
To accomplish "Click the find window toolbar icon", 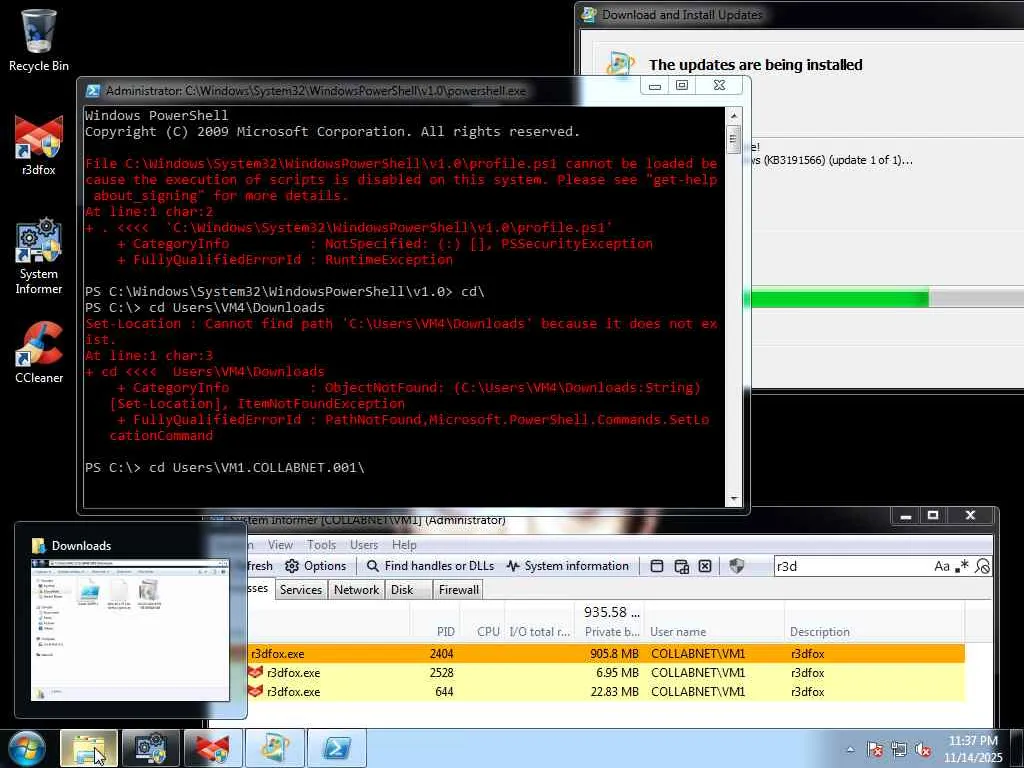I will [x=657, y=566].
